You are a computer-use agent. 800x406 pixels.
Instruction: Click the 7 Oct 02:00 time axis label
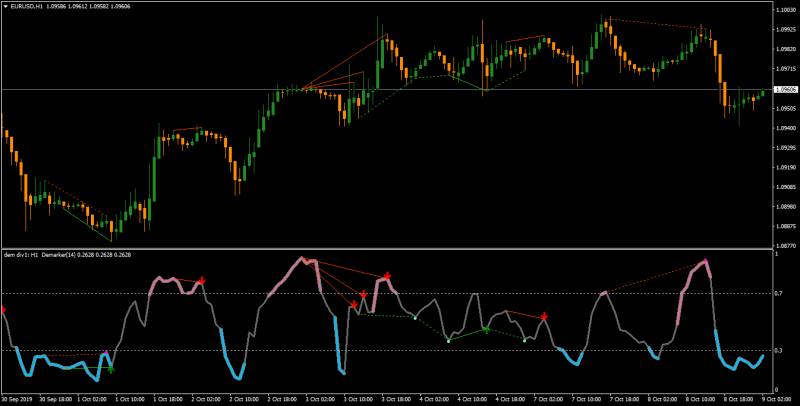coord(548,400)
